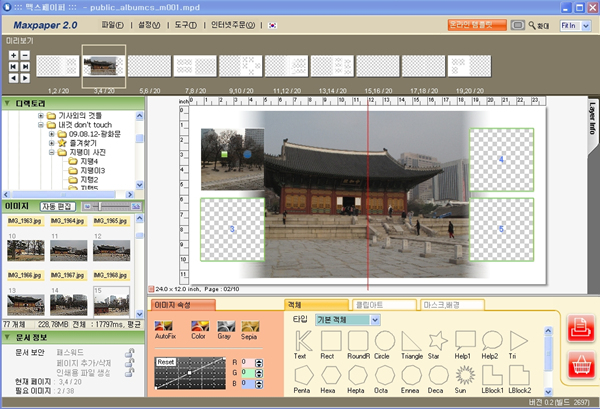Expand the 기사외의 것들 folder
The width and height of the screenshot is (600, 409).
click(41, 116)
